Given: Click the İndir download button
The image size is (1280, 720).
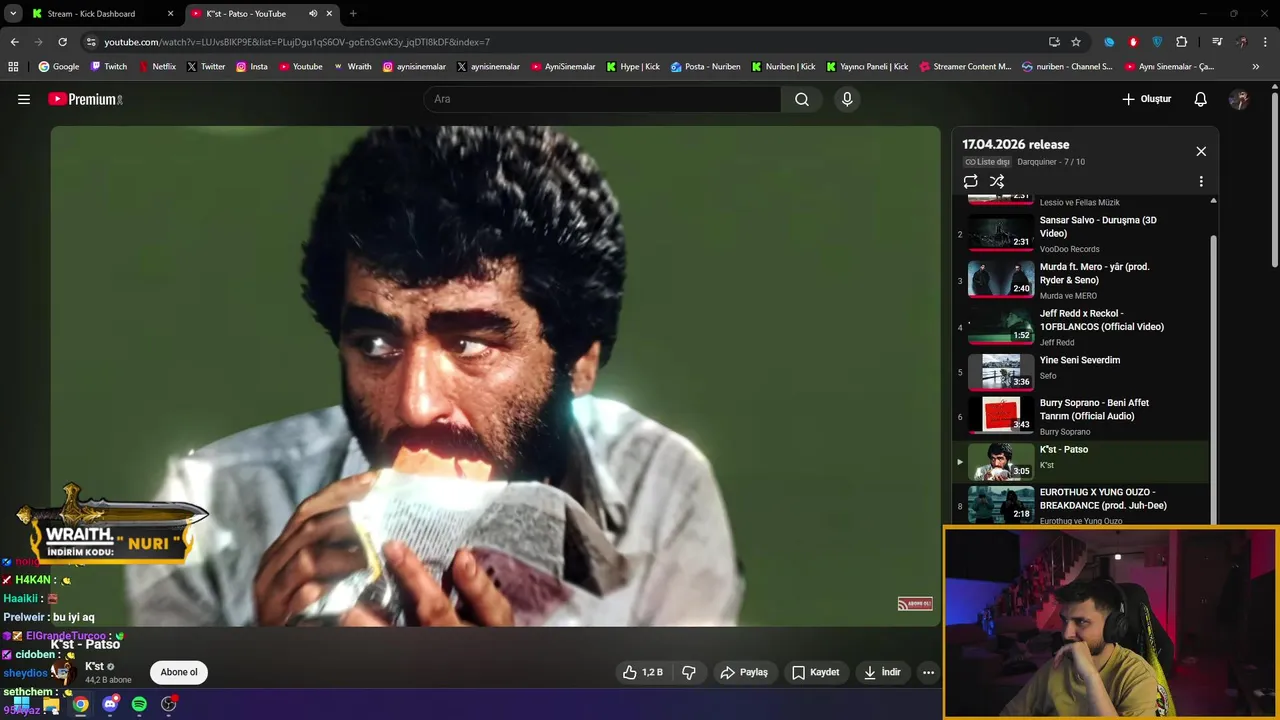Looking at the screenshot, I should (x=882, y=672).
